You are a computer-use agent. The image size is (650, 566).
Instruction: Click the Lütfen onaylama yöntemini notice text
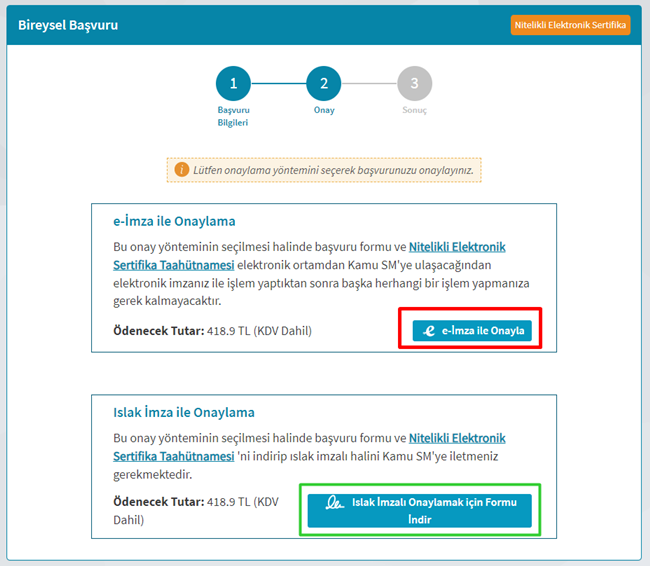click(x=333, y=170)
